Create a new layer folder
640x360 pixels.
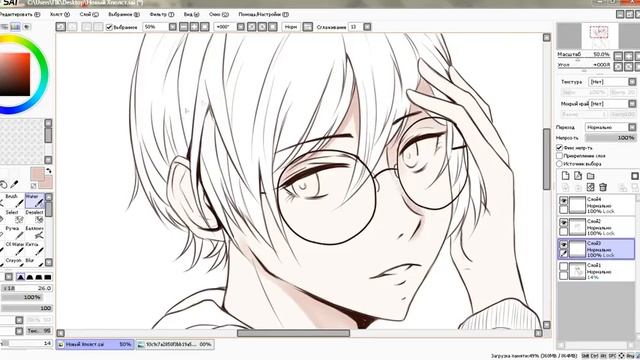(591, 176)
